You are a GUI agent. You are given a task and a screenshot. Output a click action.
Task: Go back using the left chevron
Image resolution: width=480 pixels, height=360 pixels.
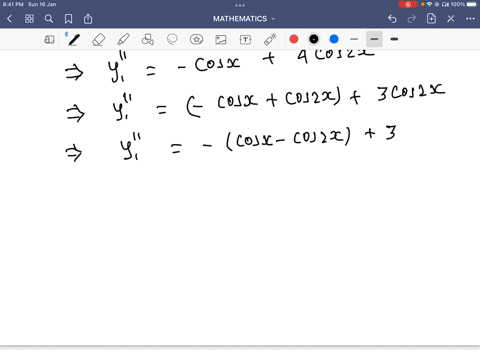tap(9, 19)
